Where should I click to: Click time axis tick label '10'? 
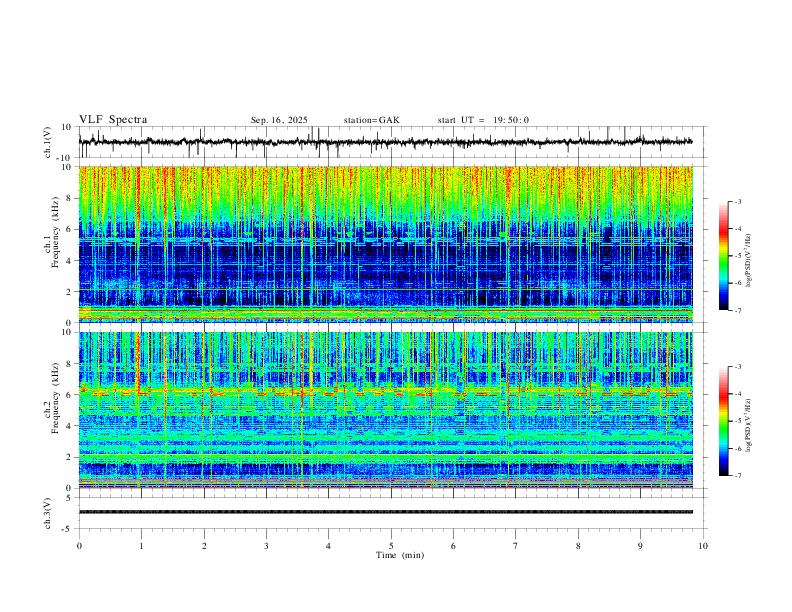pos(703,546)
